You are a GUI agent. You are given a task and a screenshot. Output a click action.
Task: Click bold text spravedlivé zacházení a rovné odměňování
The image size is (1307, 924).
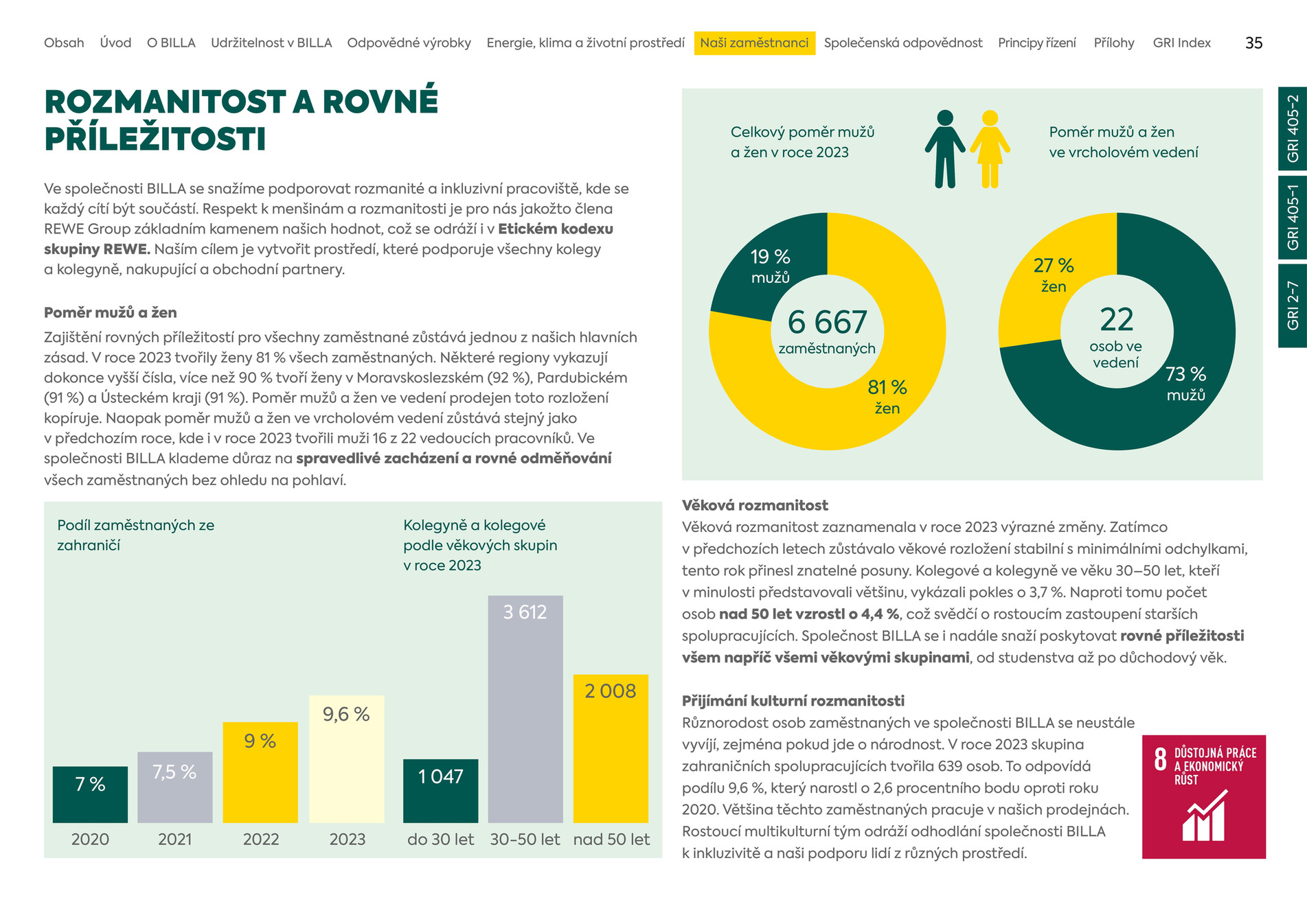[454, 459]
